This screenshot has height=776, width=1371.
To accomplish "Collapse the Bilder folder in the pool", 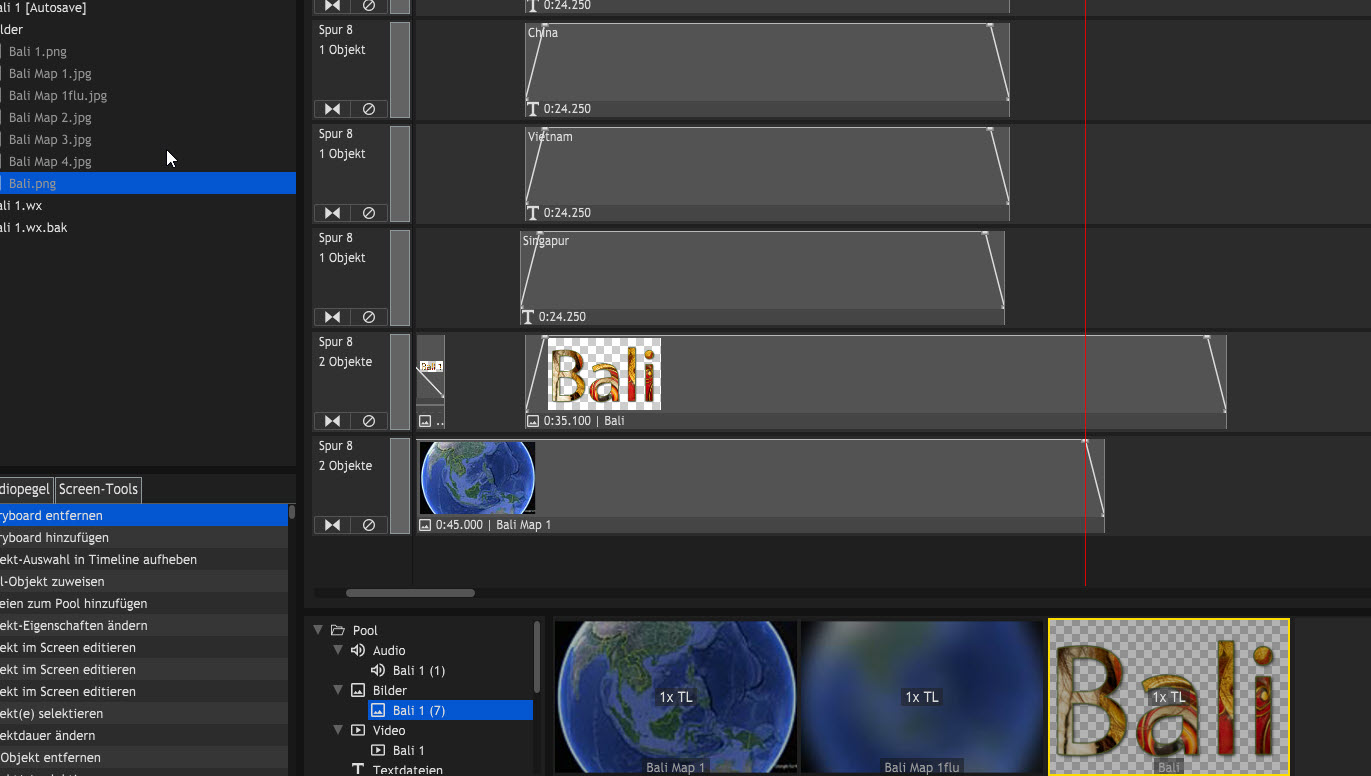I will (338, 690).
